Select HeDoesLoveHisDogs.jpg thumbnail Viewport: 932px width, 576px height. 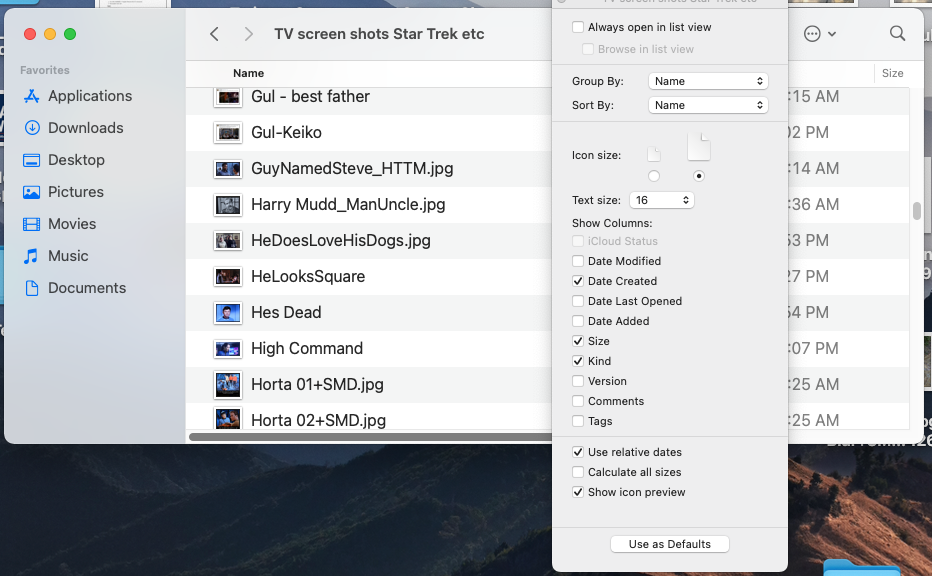[x=228, y=241]
